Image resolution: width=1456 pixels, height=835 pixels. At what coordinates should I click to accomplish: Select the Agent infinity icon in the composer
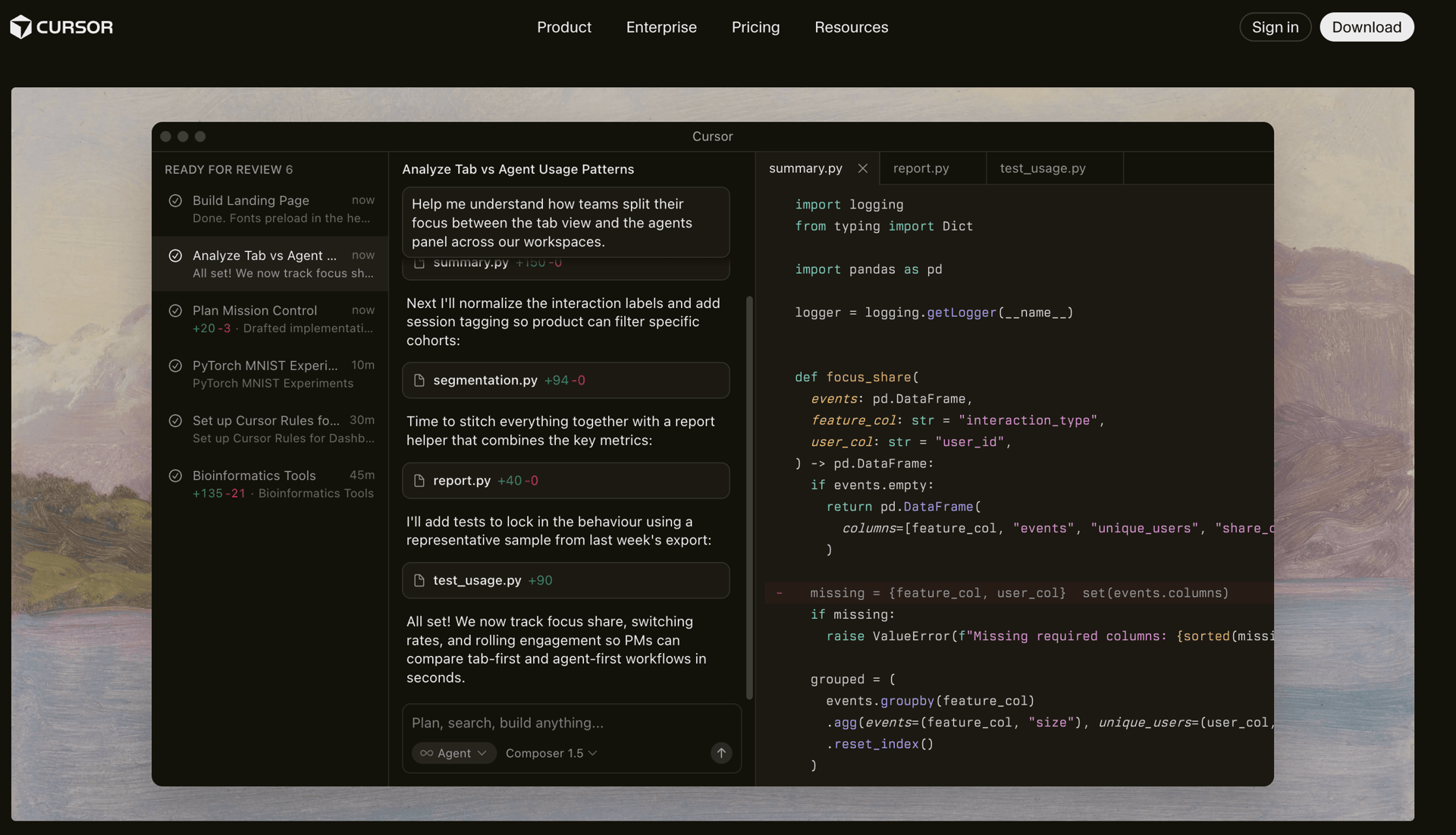pos(426,753)
